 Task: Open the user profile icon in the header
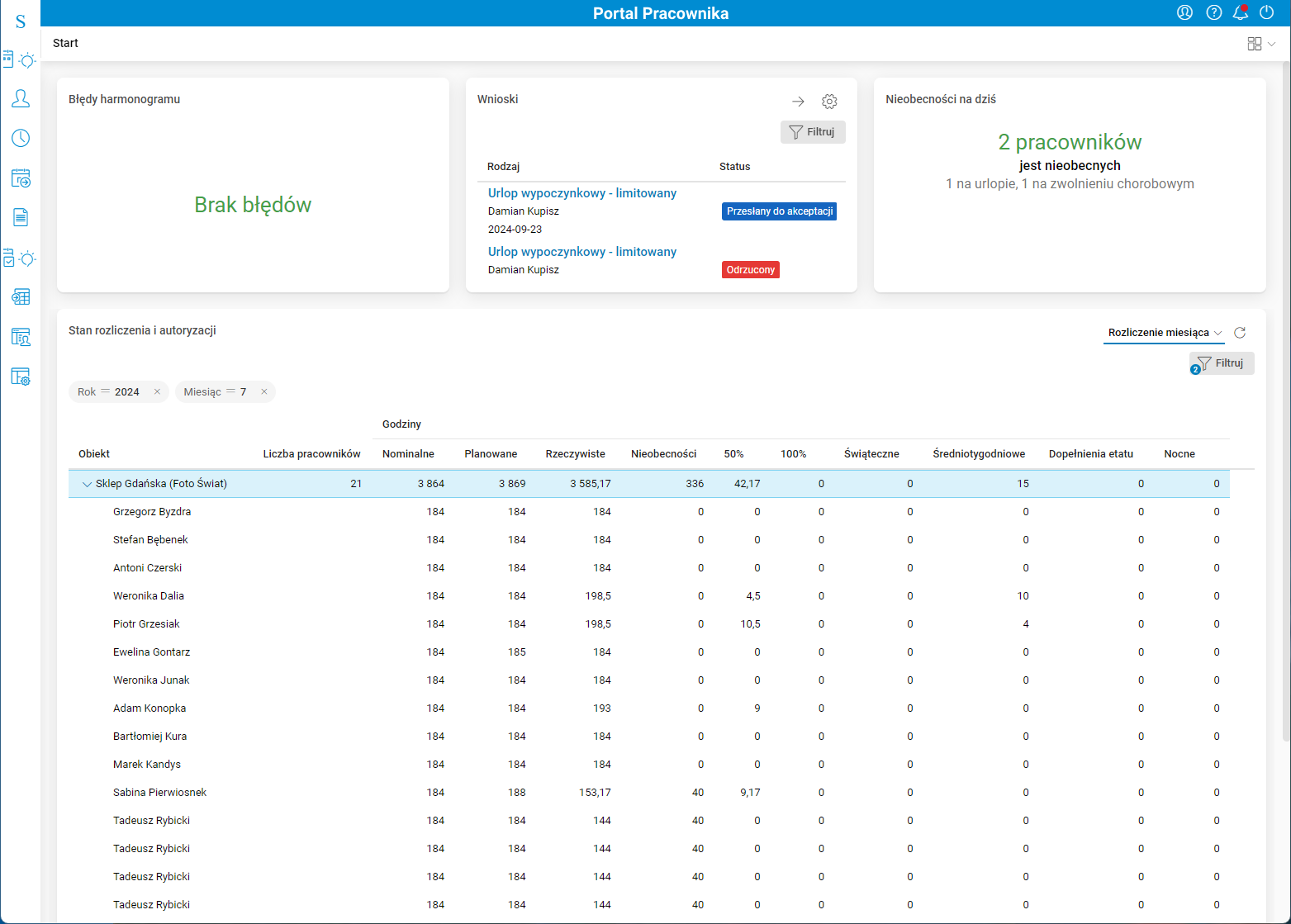(1184, 12)
